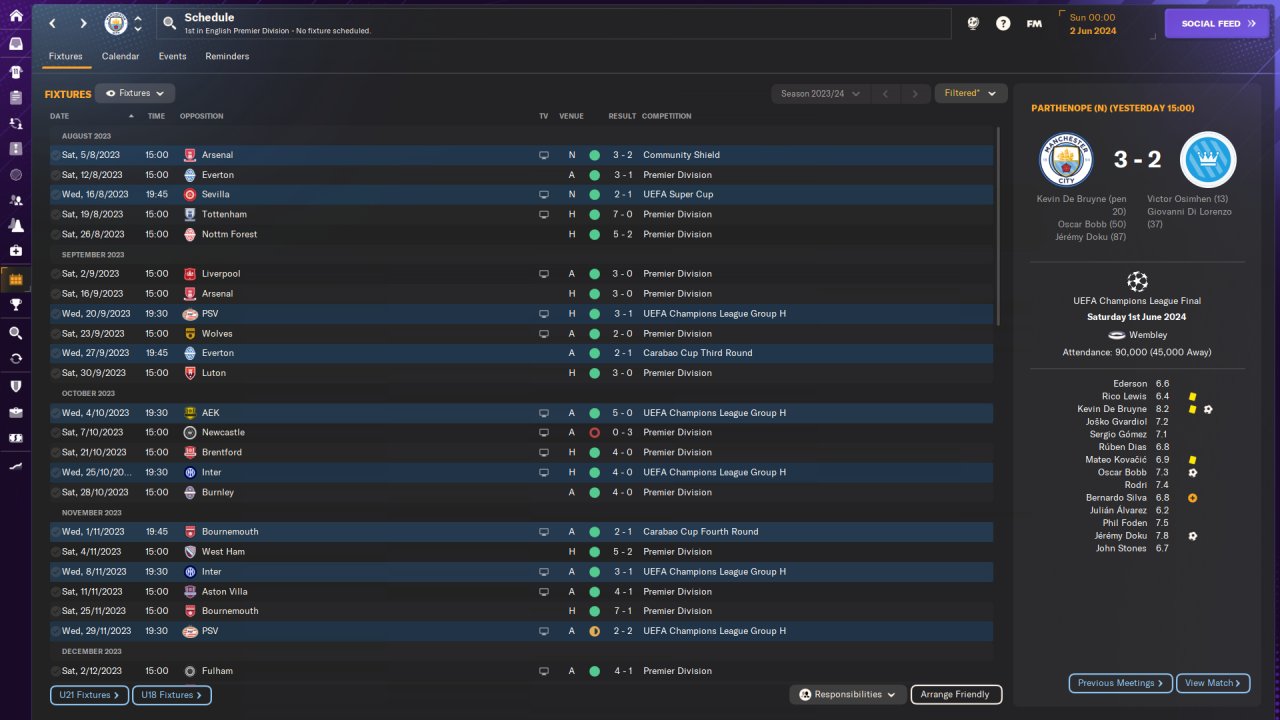Viewport: 1280px width, 720px height.
Task: Open the Home screen from the sidebar
Action: pos(15,16)
